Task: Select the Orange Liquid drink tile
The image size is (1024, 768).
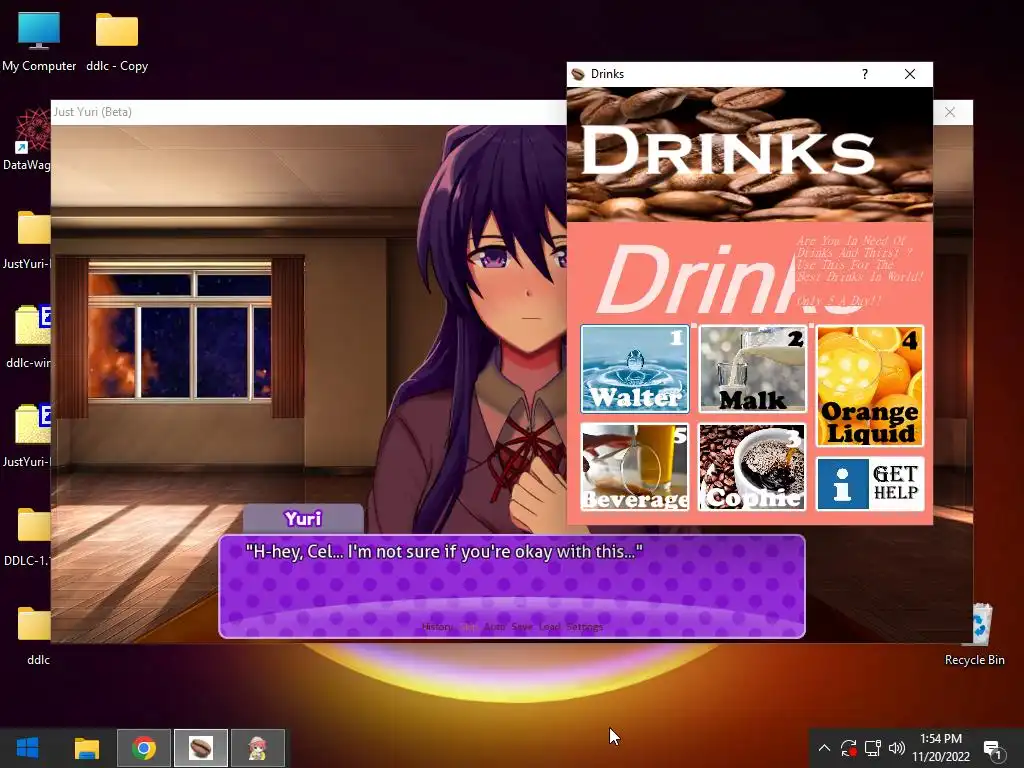Action: pyautogui.click(x=870, y=386)
